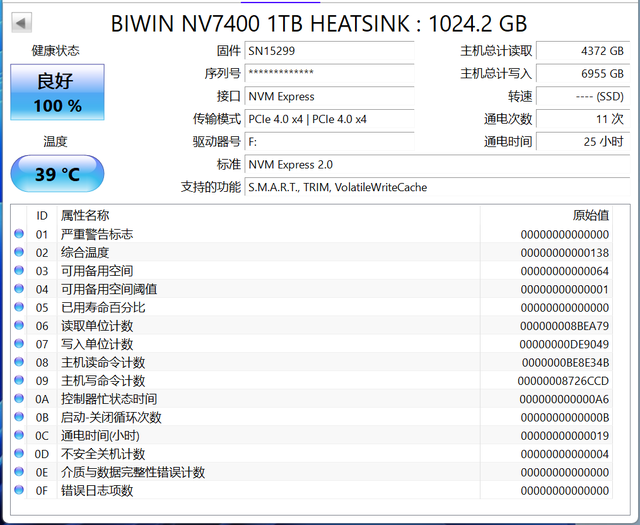Click the status dot for row 0B 启动-关闭循环次数
This screenshot has height=525, width=640.
click(x=19, y=416)
